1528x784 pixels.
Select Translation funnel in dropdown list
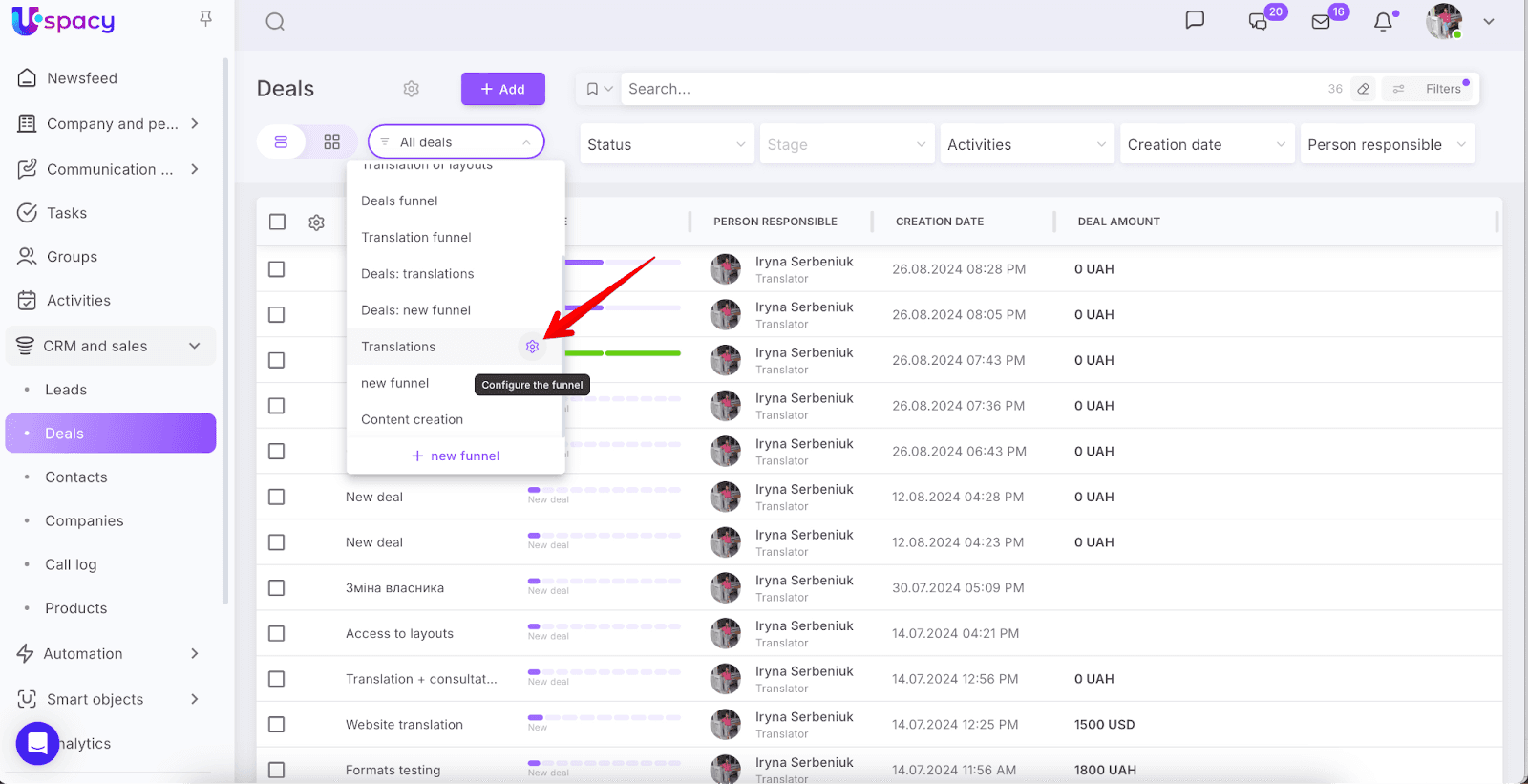point(415,237)
